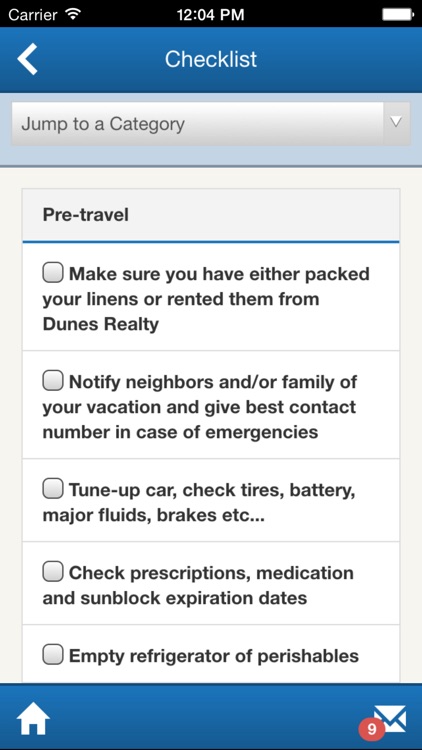Tap the 12:04 PM clock
Screen dimensions: 422x750
pos(211,14)
